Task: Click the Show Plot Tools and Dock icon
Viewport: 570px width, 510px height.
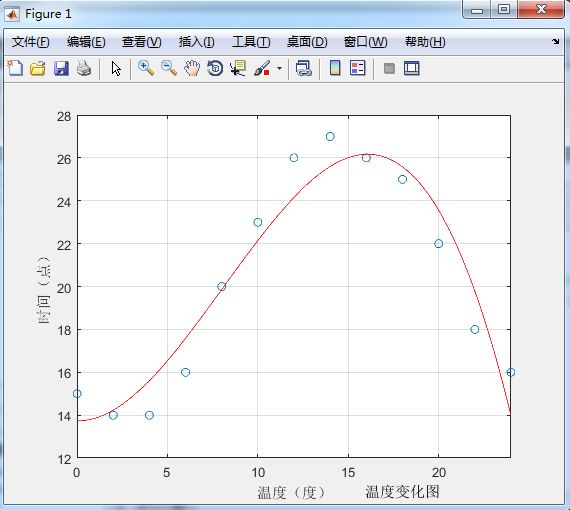Action: click(412, 68)
